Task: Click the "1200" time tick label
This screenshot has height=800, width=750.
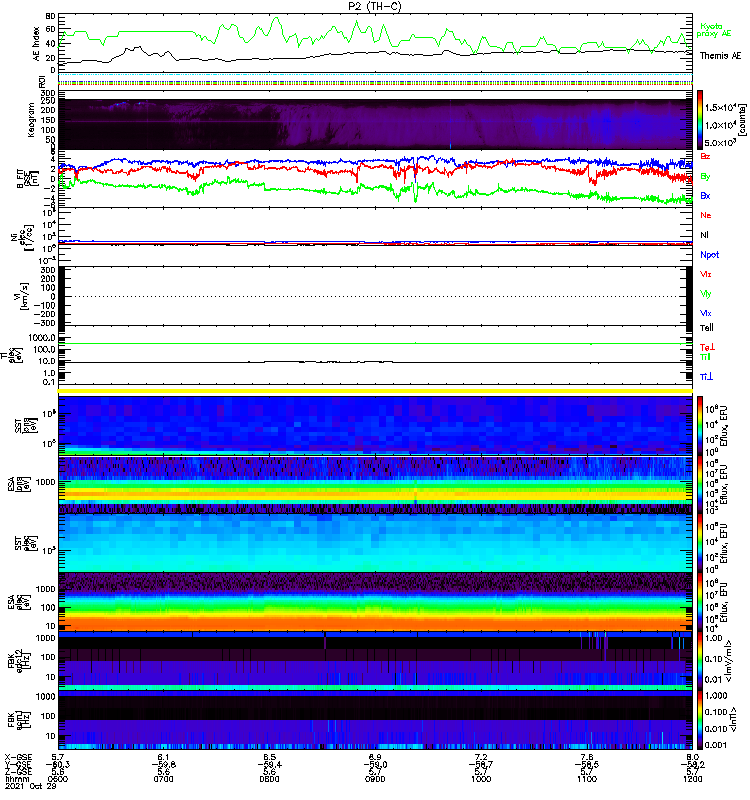Action: click(x=692, y=779)
